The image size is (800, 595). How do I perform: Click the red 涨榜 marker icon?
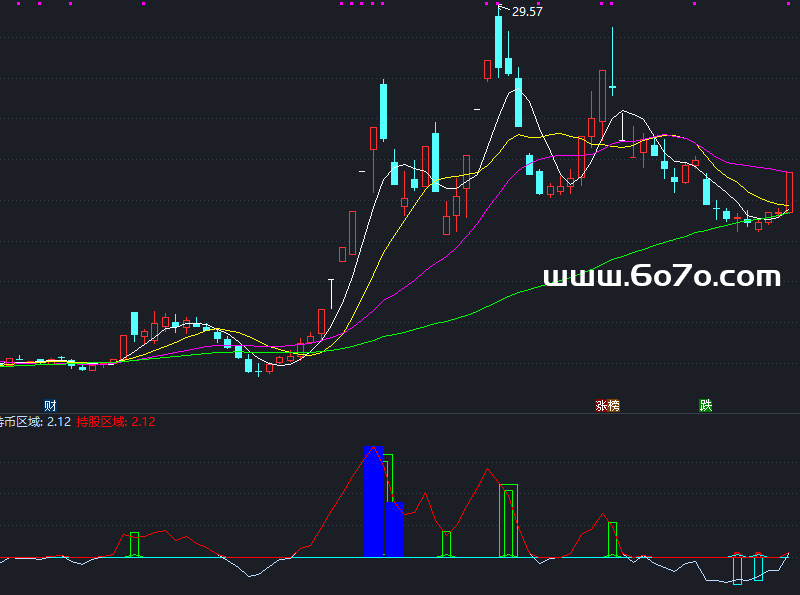[x=607, y=406]
